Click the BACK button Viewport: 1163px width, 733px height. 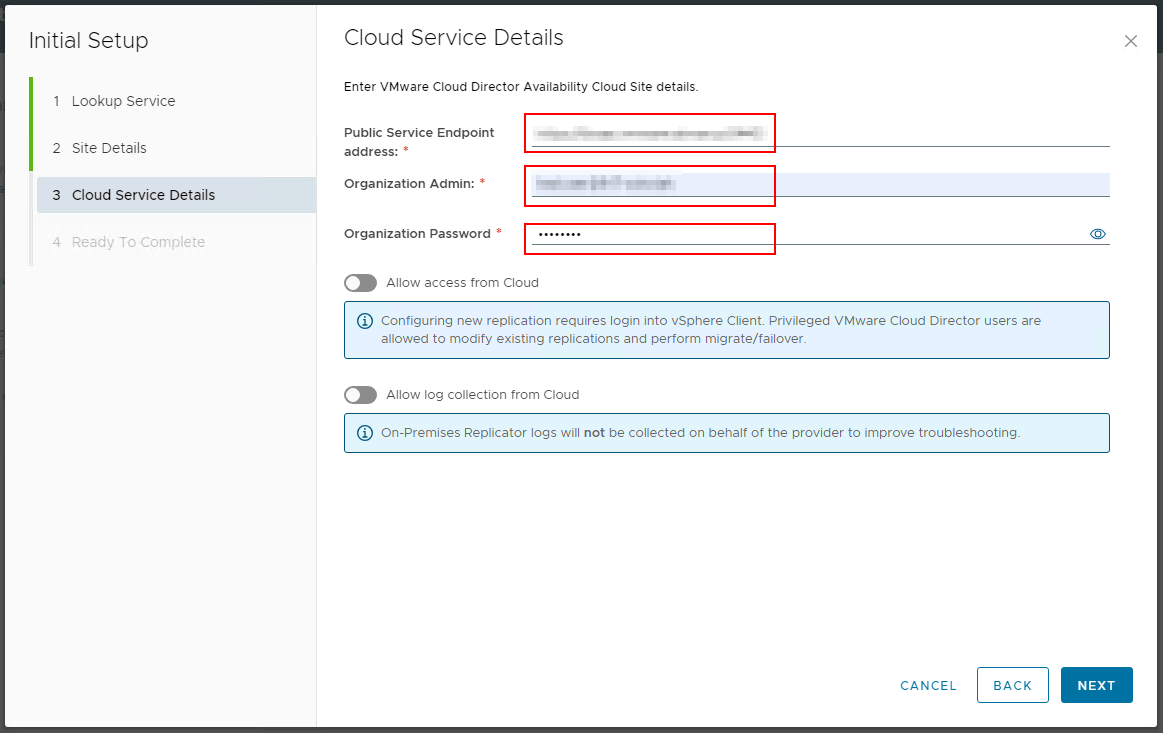pos(1012,685)
